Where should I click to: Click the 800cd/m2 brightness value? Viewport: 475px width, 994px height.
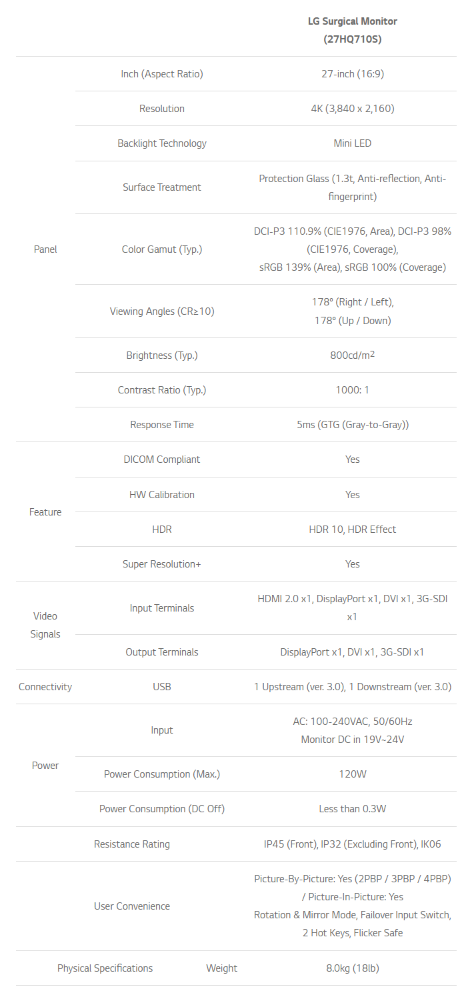(x=353, y=355)
